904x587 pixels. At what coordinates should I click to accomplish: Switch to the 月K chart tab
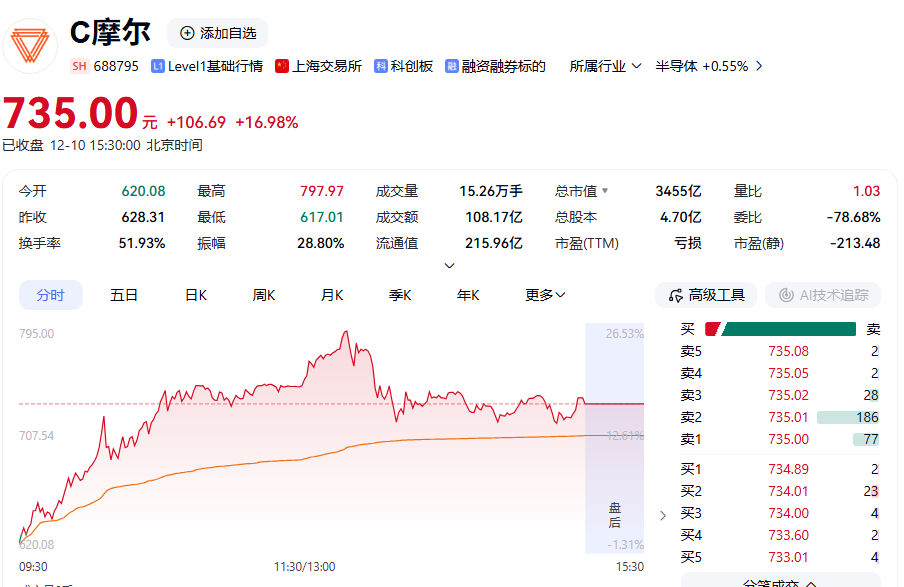pos(332,295)
